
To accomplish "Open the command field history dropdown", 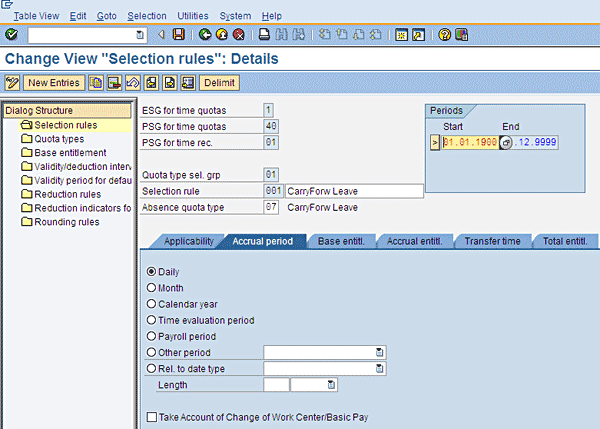I will [140, 35].
